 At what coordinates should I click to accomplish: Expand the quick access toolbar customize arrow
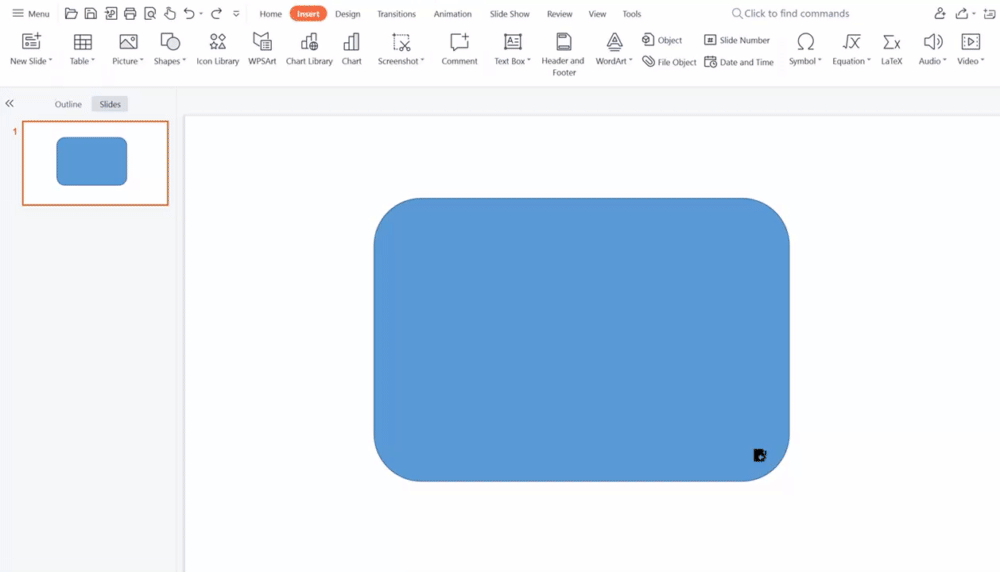(236, 13)
